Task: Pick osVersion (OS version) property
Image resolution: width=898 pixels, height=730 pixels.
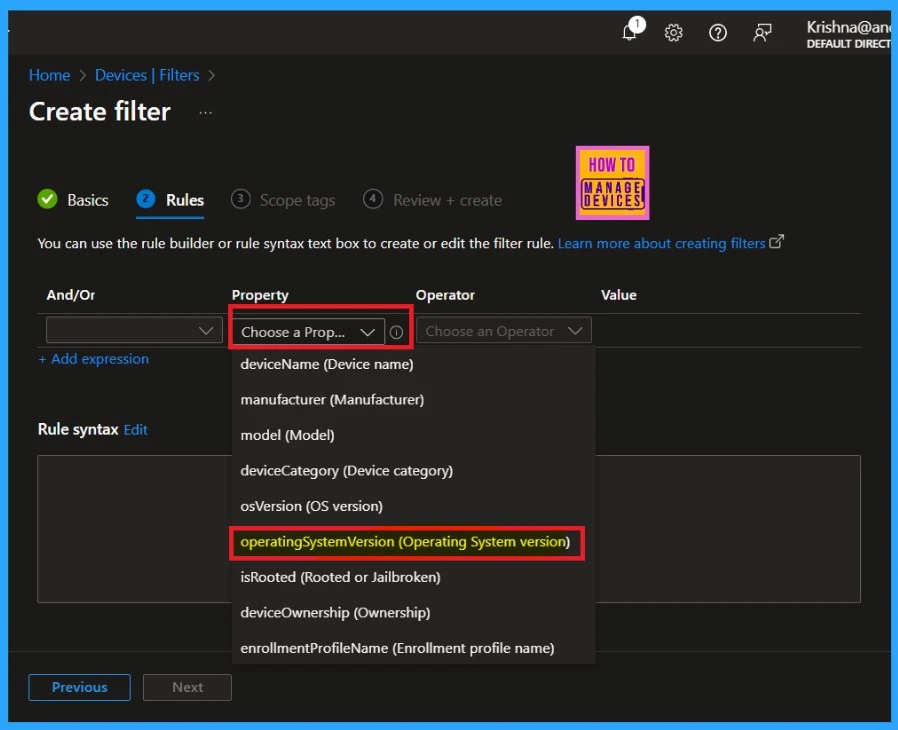Action: 413,506
